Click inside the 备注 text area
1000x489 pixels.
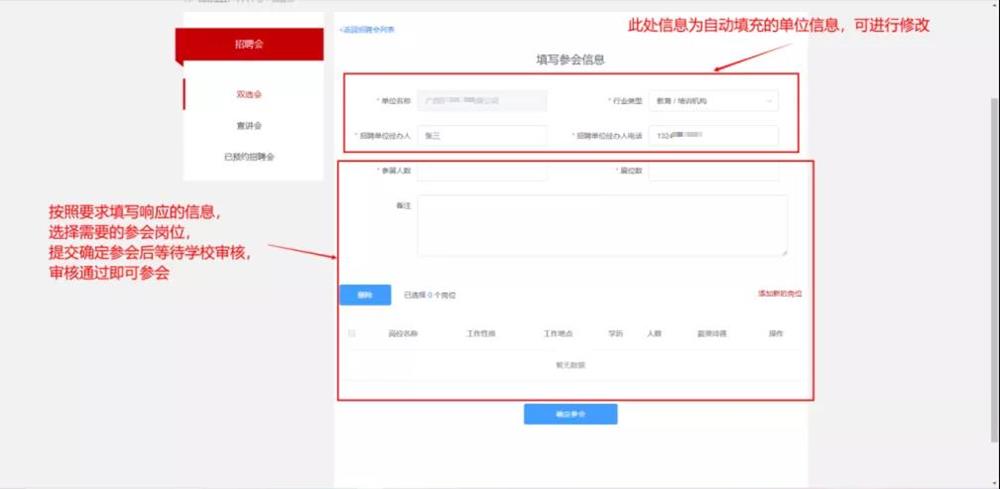point(602,225)
